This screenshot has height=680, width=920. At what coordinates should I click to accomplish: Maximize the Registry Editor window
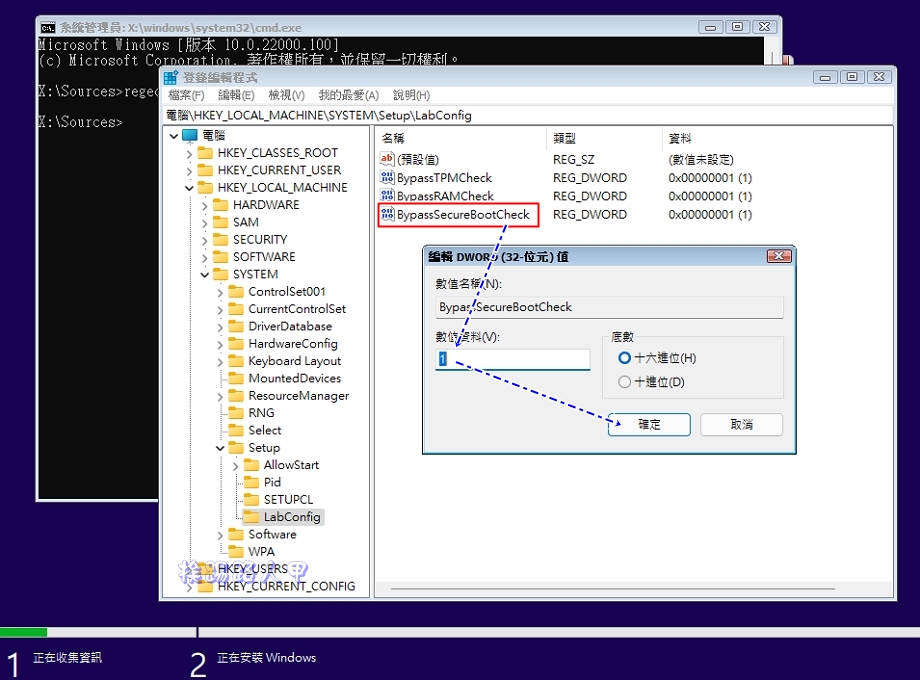(852, 77)
